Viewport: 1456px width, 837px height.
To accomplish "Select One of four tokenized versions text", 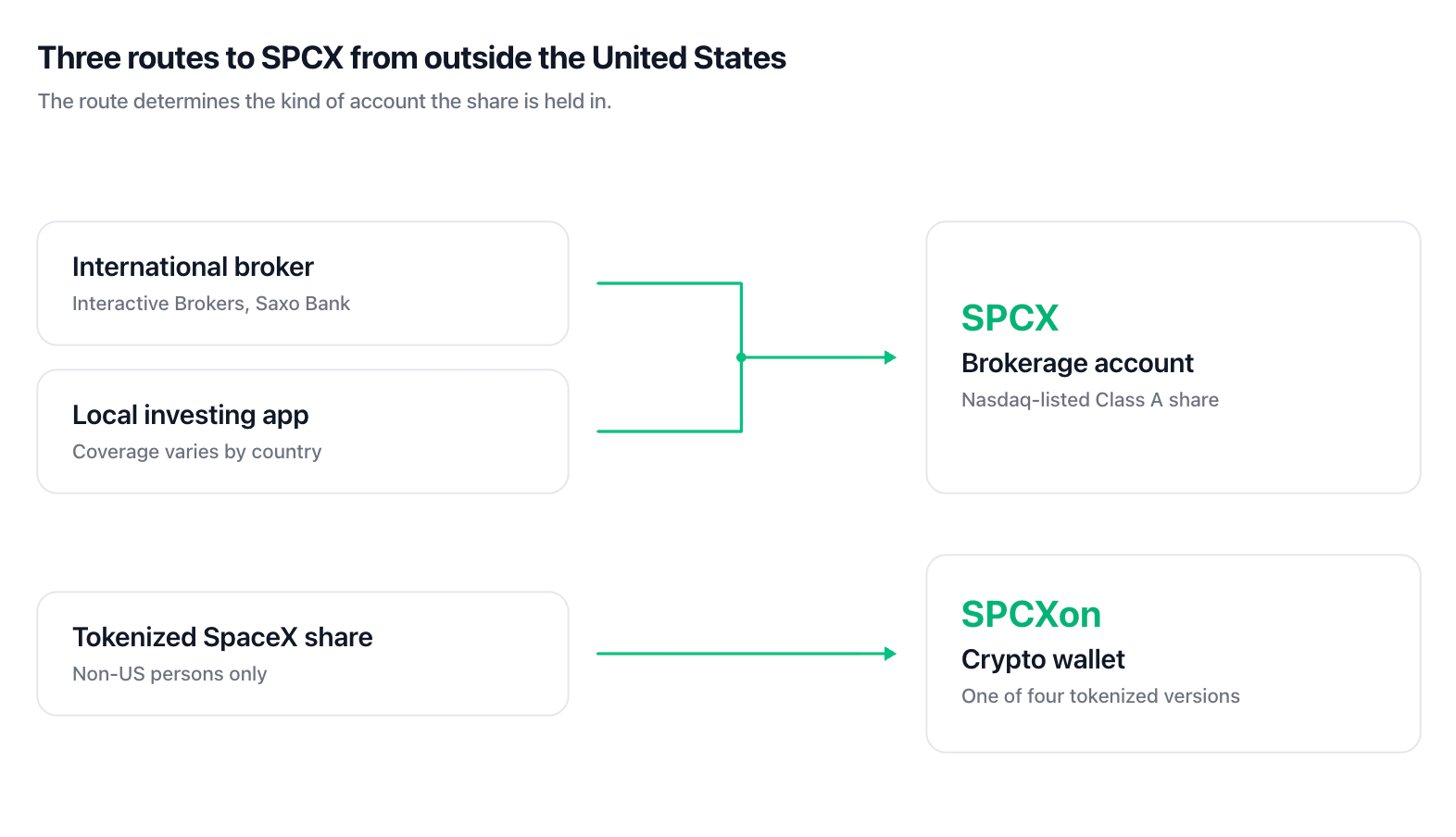I will click(1100, 696).
